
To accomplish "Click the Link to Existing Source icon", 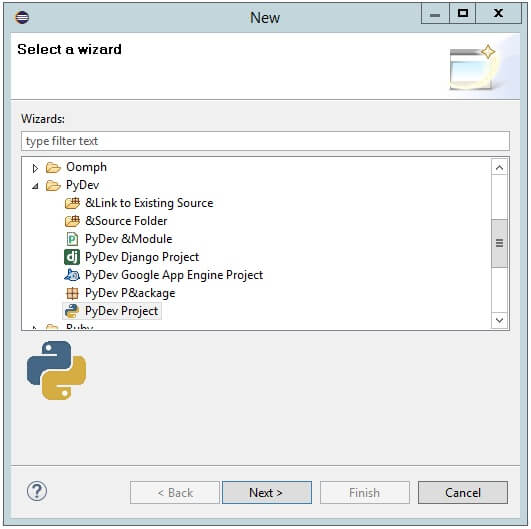I will pyautogui.click(x=72, y=203).
